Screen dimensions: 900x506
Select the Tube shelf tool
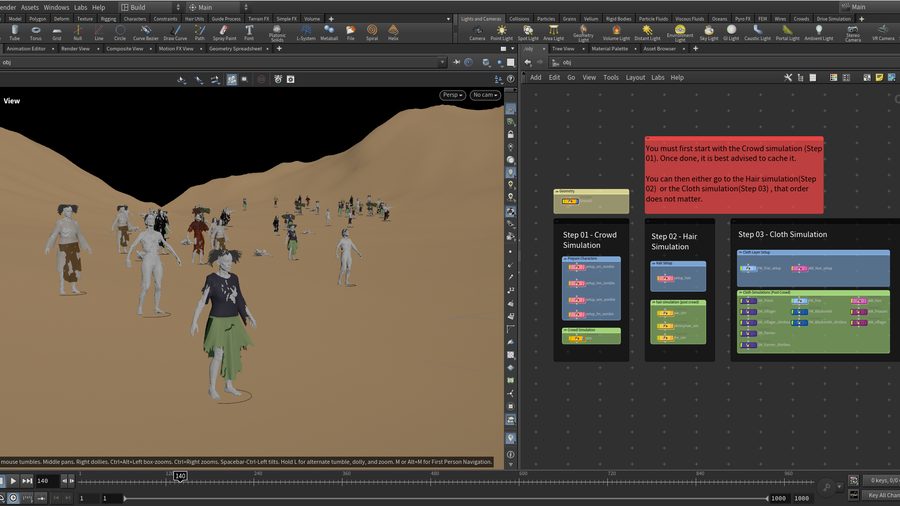coord(14,32)
